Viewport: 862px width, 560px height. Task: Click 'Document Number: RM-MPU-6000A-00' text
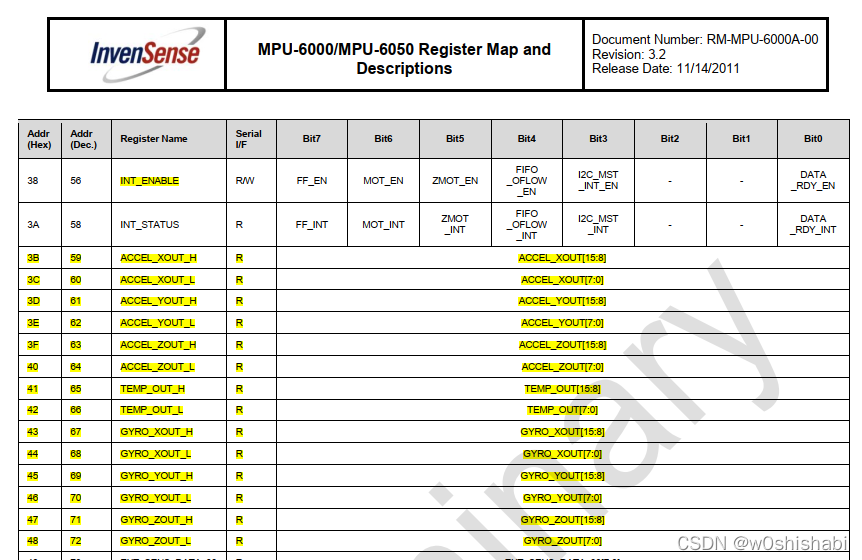705,40
